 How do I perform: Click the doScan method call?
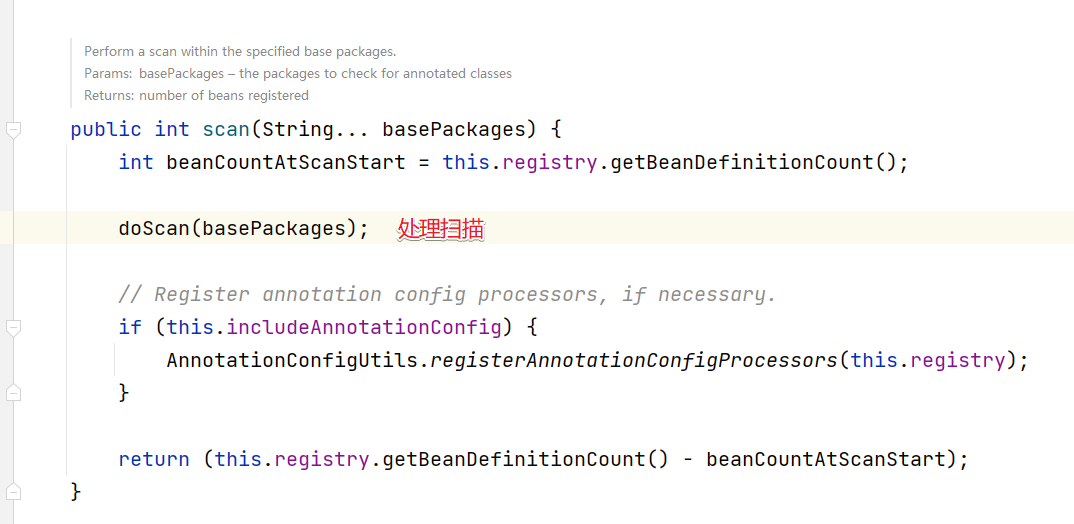[154, 228]
